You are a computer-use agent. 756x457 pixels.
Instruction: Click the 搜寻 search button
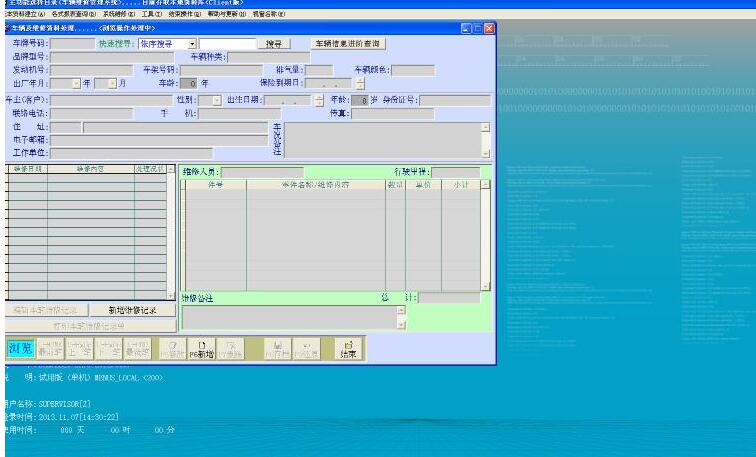point(274,44)
